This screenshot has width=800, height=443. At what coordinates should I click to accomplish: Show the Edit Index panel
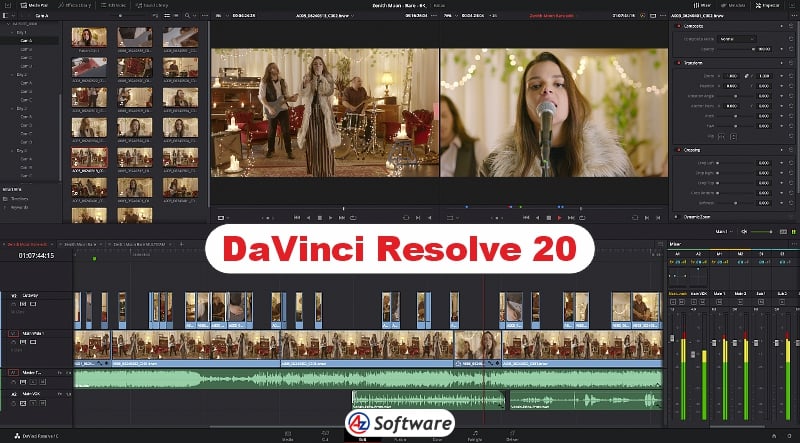point(114,5)
